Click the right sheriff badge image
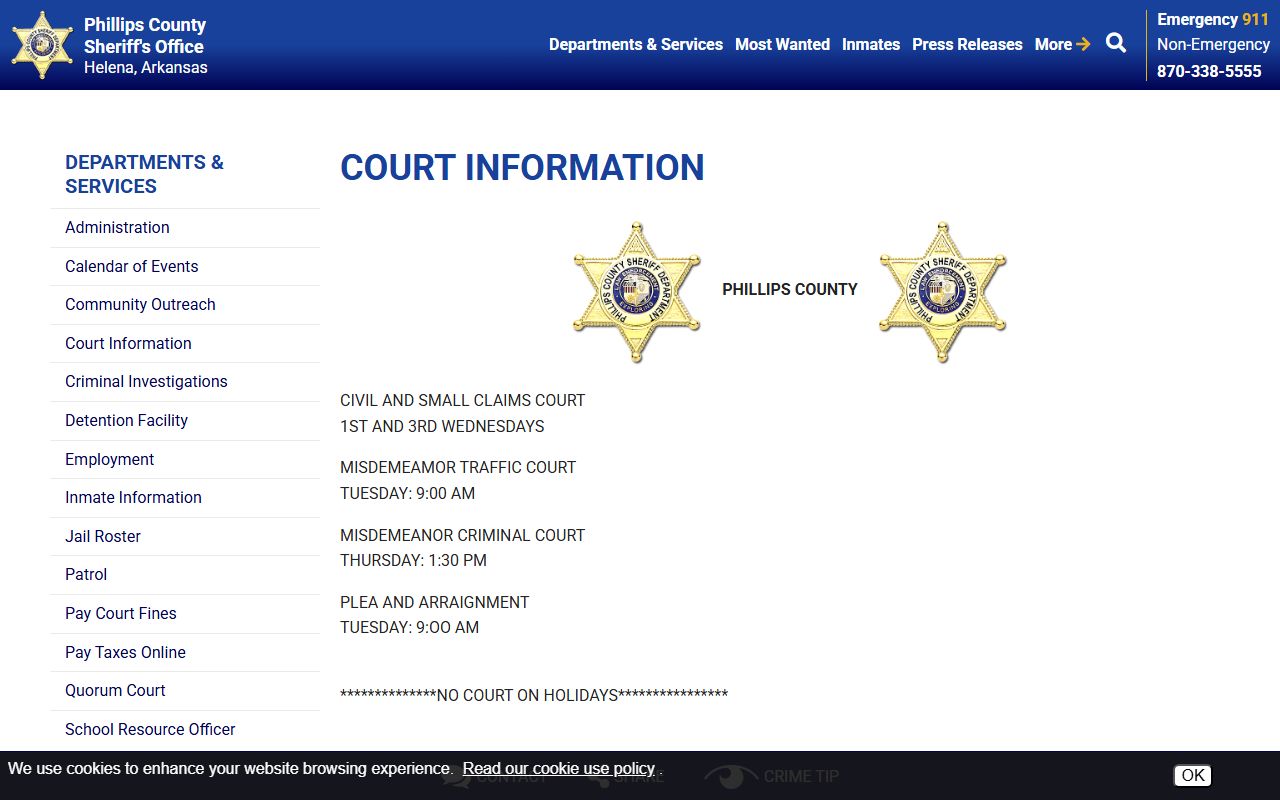 [x=943, y=291]
